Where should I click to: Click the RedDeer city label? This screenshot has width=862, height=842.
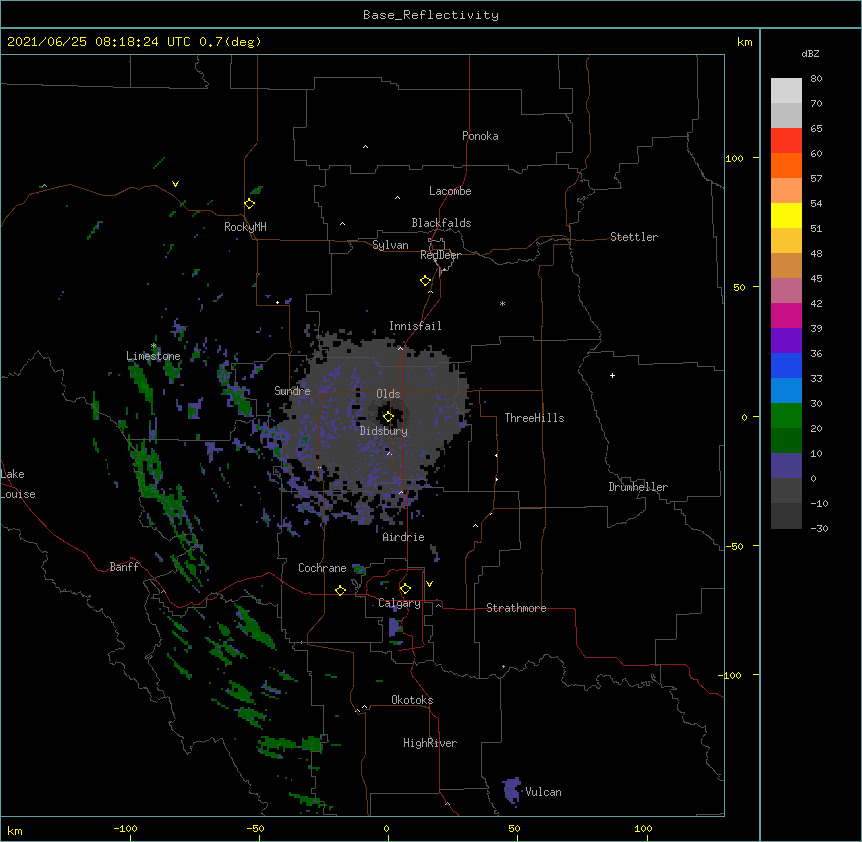coord(440,255)
